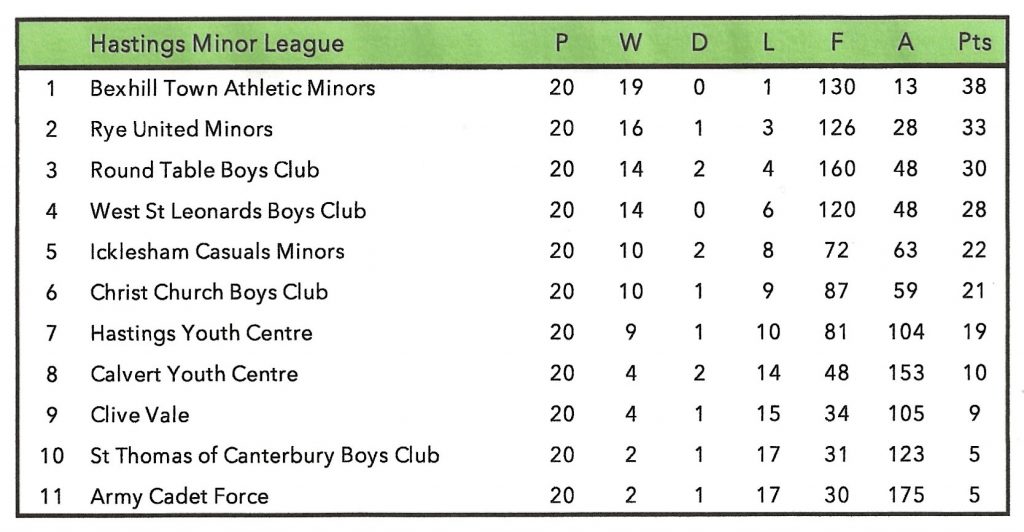Select the Rye United Minors row name
1024x532 pixels.
coord(181,129)
